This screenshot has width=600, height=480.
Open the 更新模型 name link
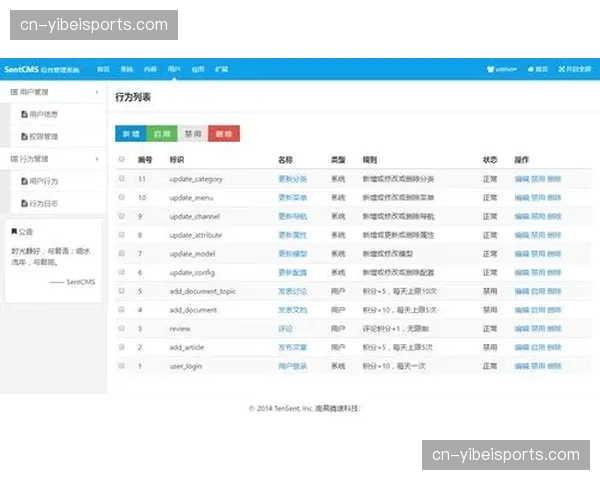point(292,254)
